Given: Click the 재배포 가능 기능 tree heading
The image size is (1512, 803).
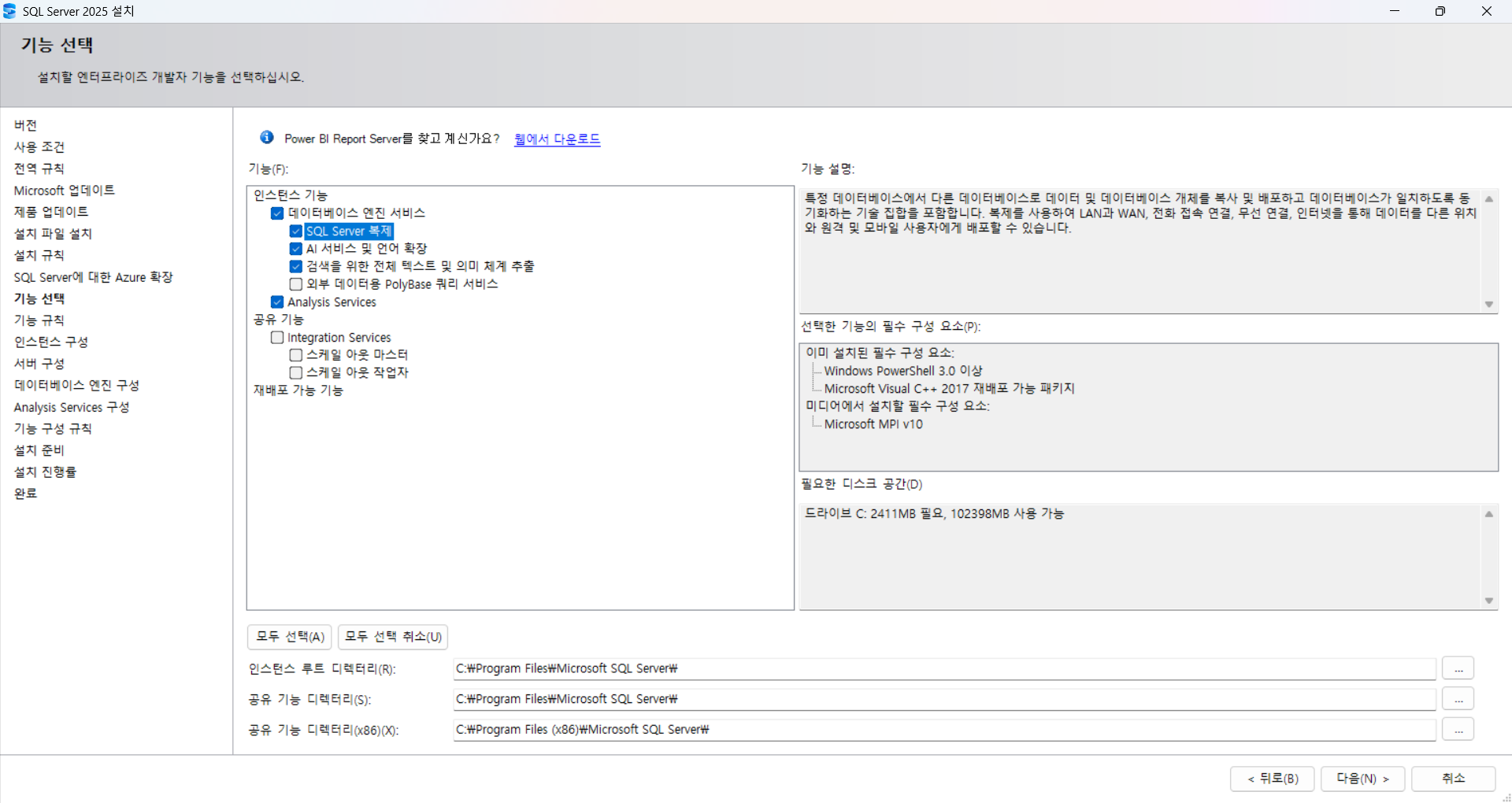Looking at the screenshot, I should [x=298, y=390].
